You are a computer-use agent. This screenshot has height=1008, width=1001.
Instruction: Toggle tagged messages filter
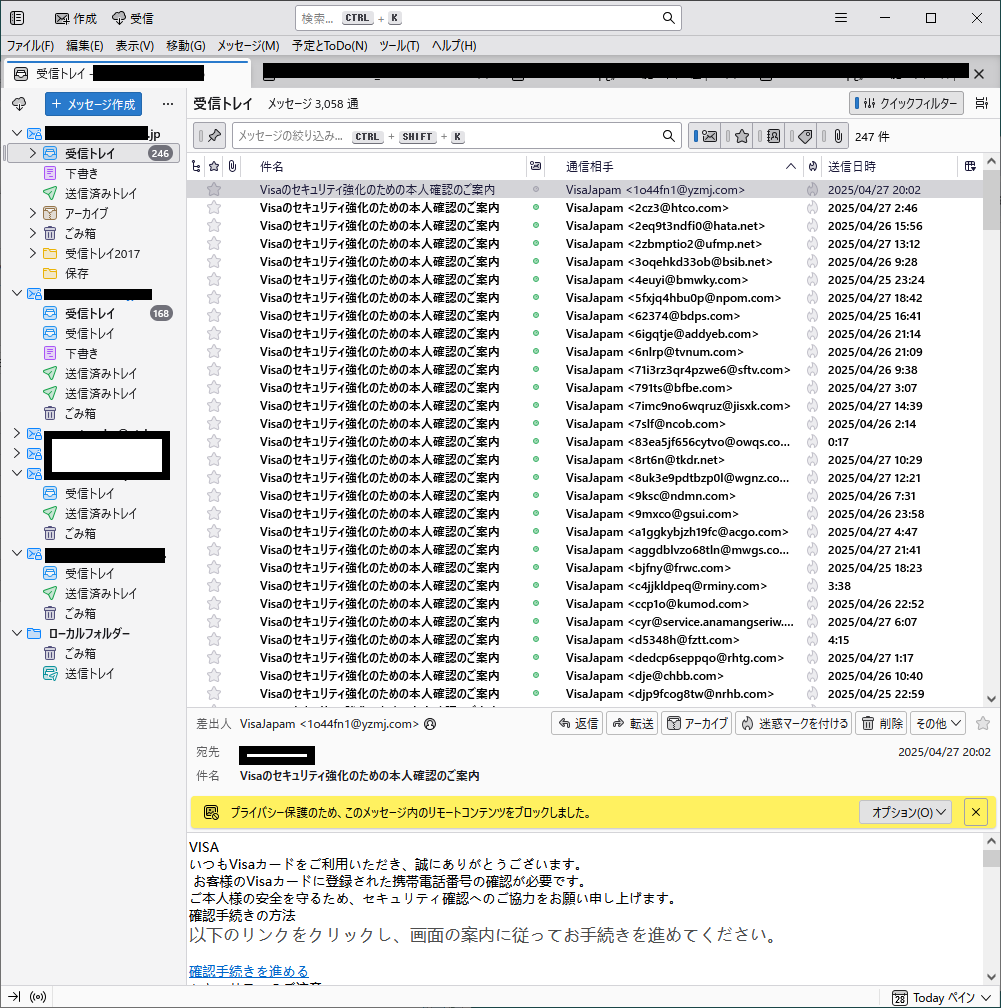[x=800, y=136]
